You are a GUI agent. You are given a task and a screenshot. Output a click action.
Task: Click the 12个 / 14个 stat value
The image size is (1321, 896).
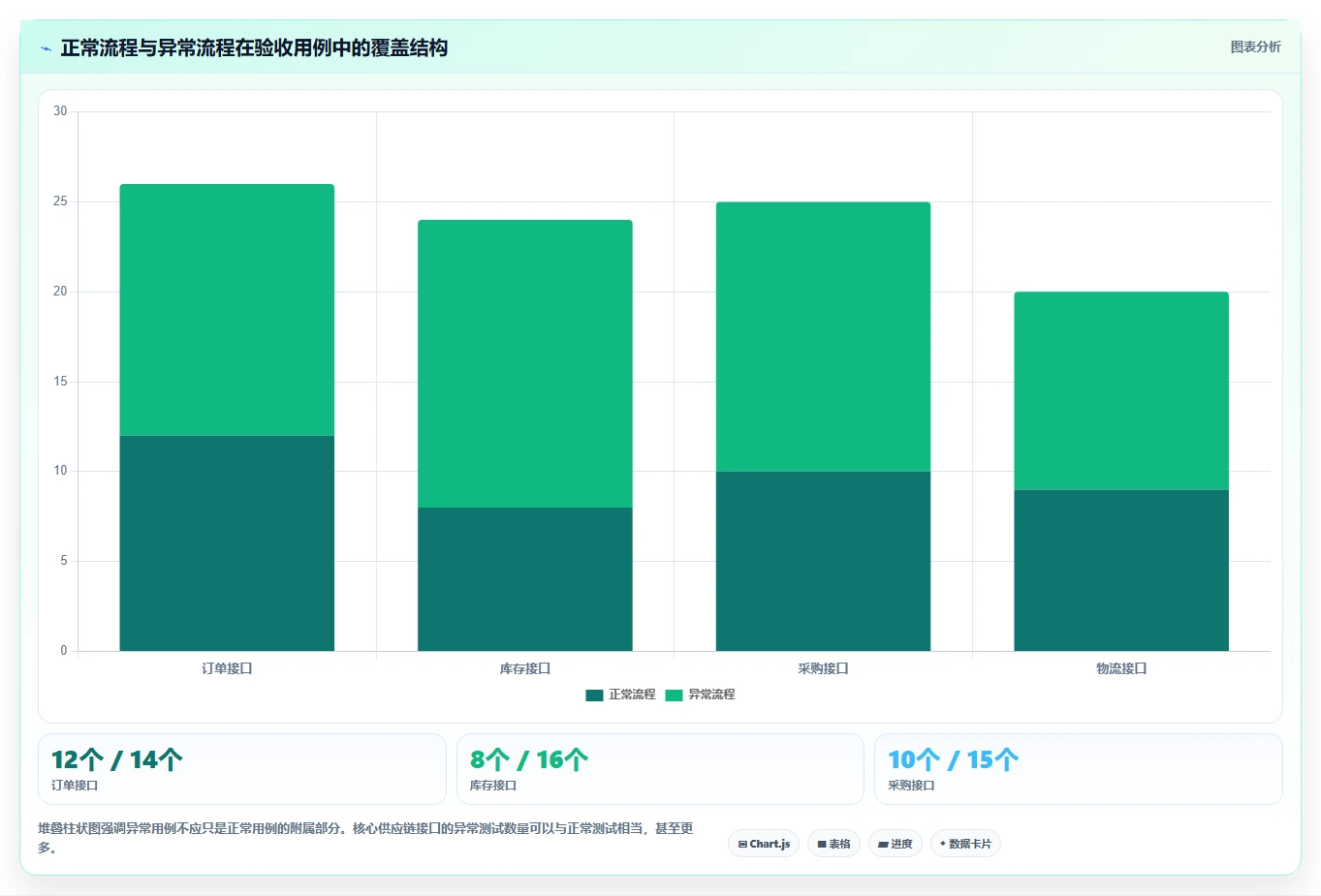(116, 759)
